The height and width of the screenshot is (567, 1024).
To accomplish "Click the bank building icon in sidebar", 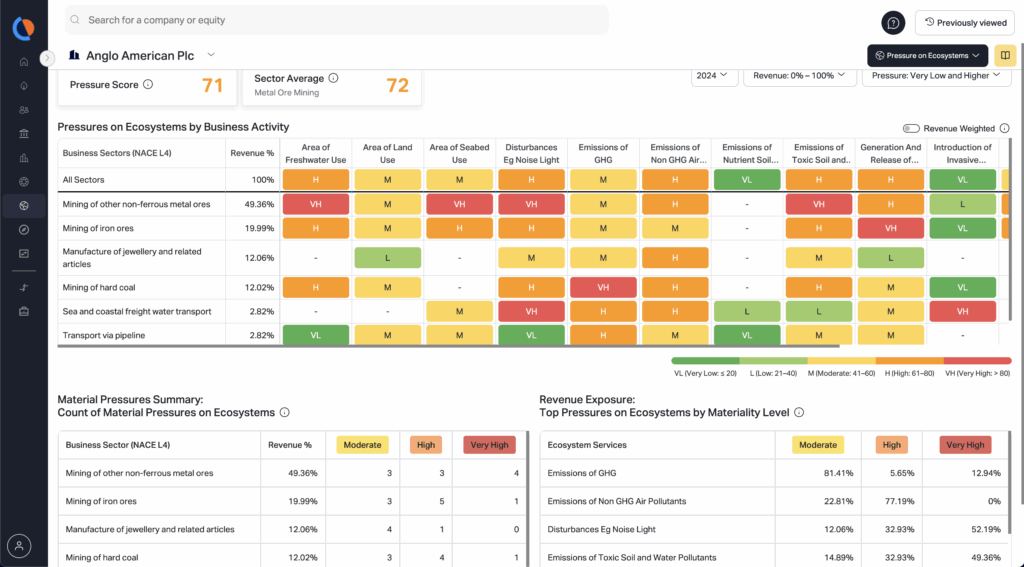I will 23,134.
